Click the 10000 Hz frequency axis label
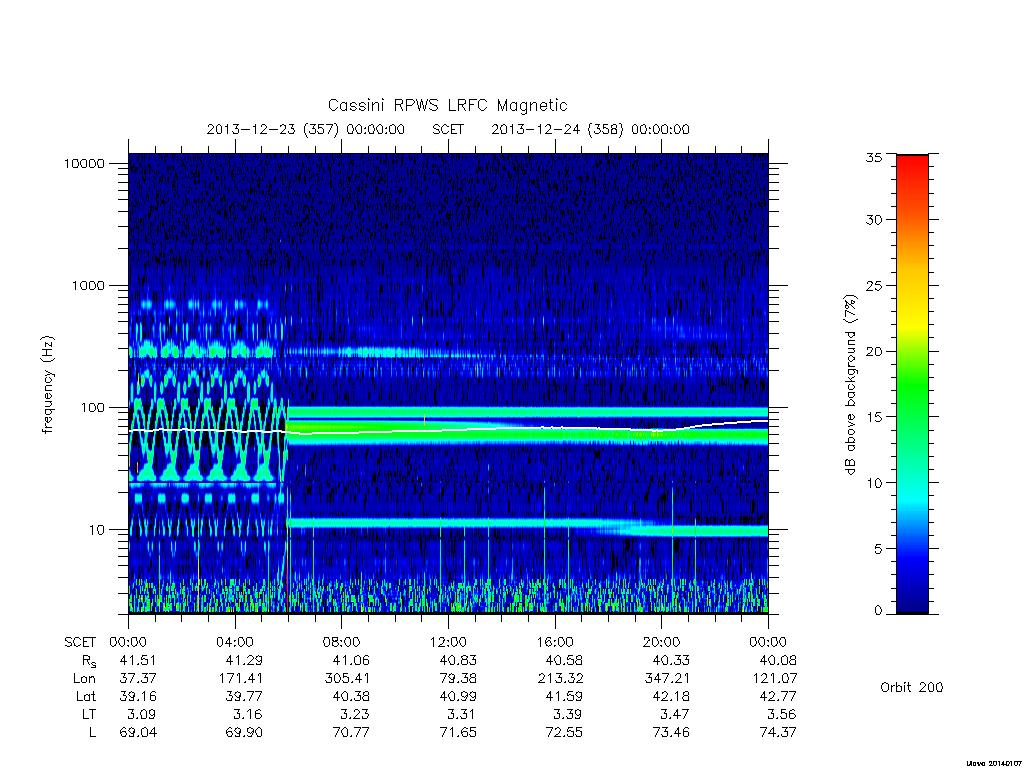This screenshot has height=768, width=1024. pos(84,164)
